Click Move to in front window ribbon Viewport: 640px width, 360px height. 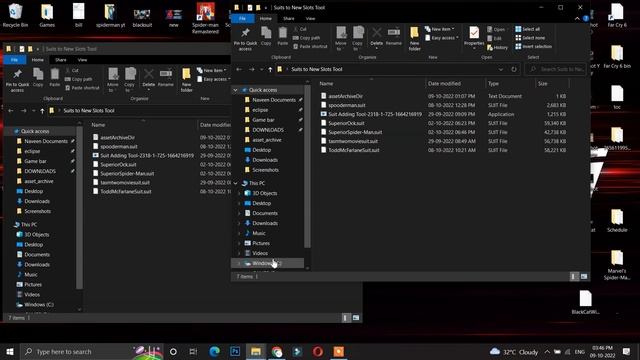pos(340,38)
